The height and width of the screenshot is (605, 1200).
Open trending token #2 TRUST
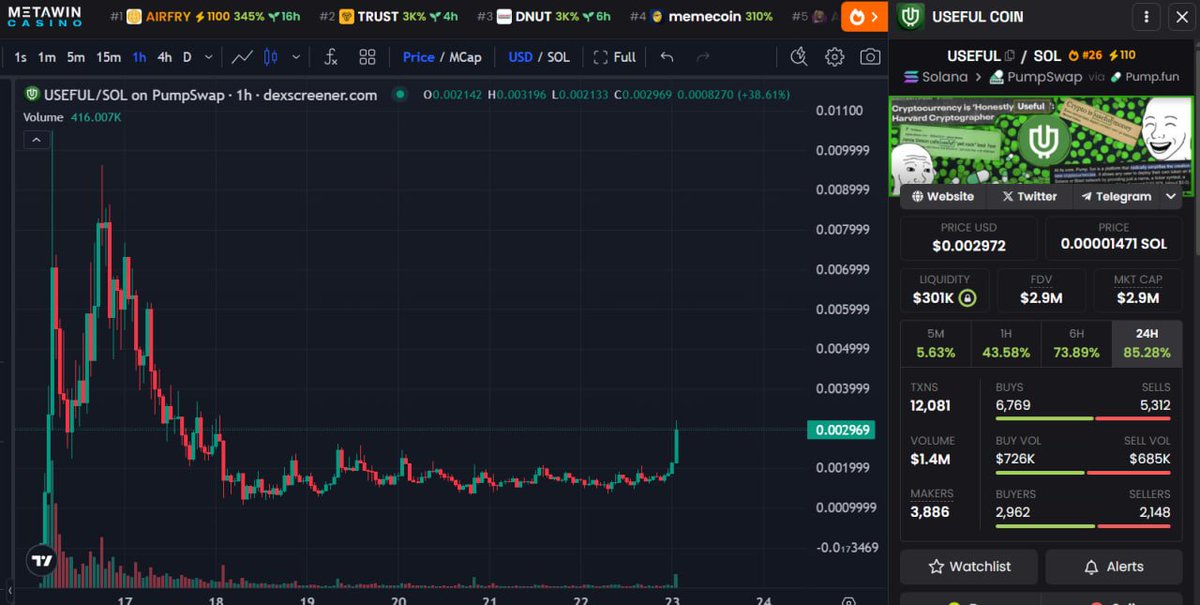click(x=389, y=16)
